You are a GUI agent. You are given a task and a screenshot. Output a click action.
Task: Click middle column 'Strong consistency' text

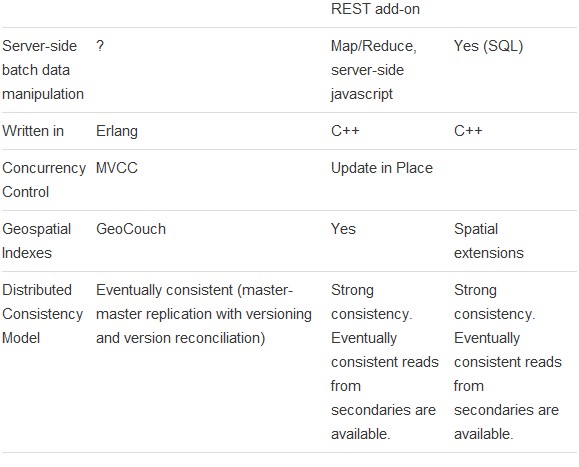click(371, 302)
